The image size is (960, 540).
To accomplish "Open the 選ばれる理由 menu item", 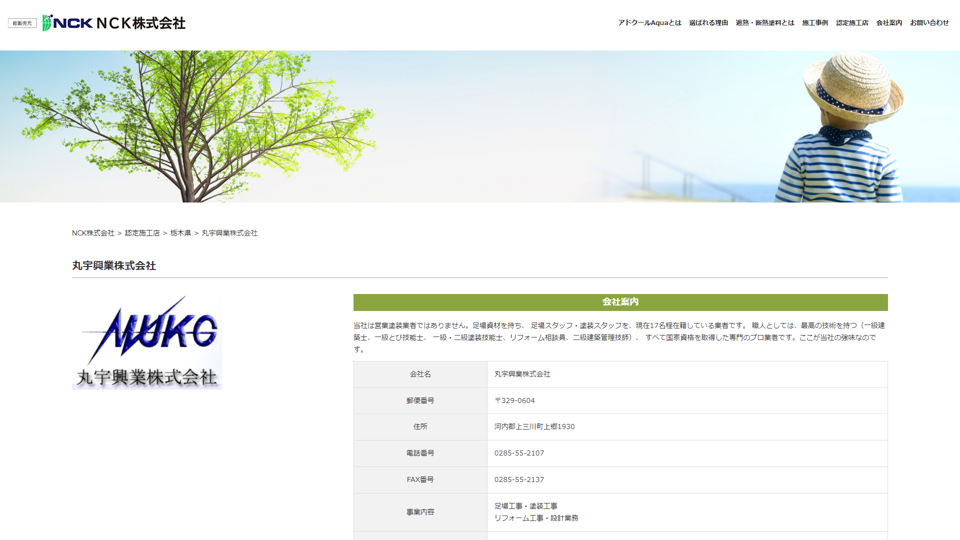I will [x=708, y=23].
